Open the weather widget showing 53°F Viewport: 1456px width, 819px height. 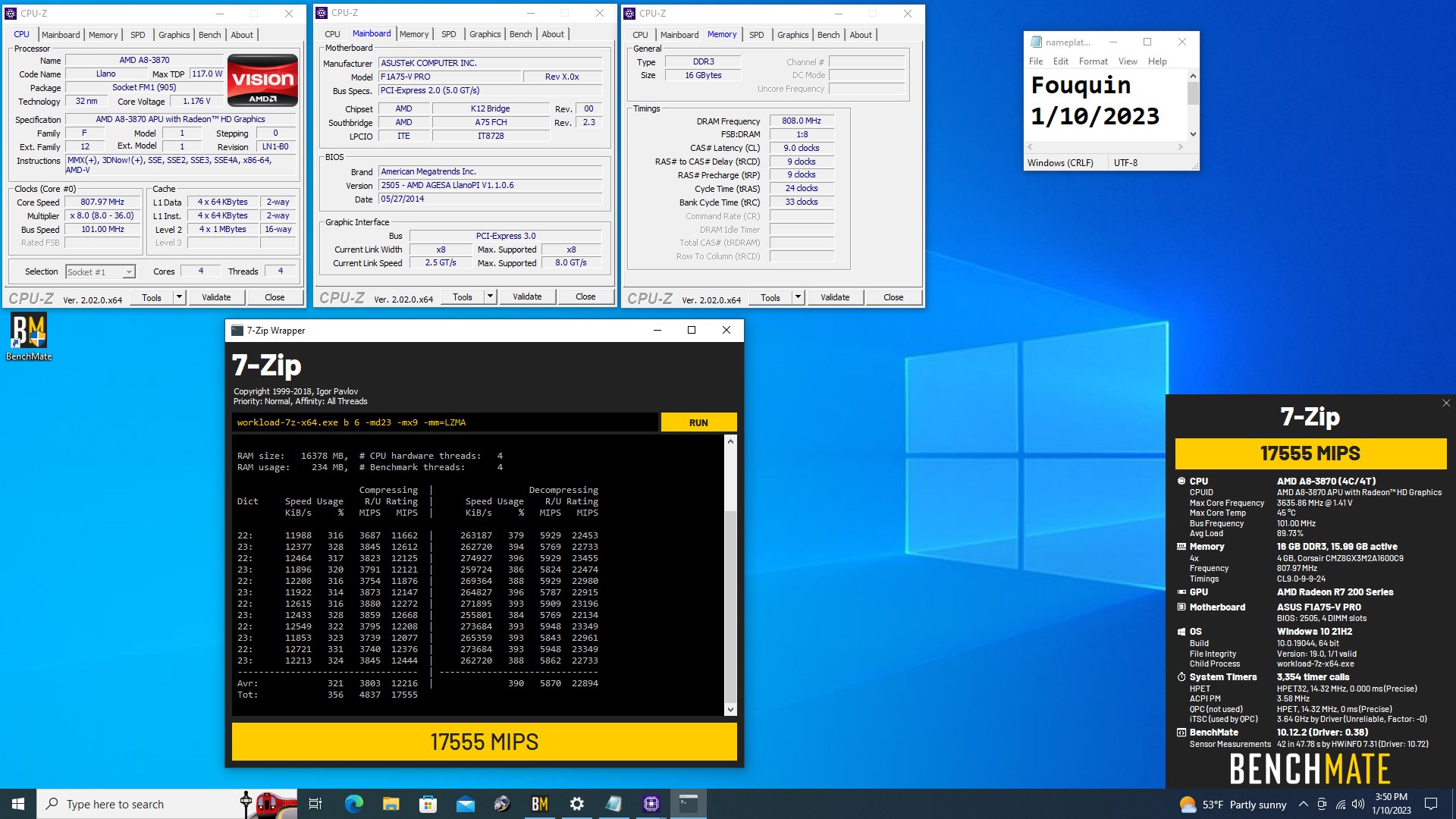pos(1233,805)
